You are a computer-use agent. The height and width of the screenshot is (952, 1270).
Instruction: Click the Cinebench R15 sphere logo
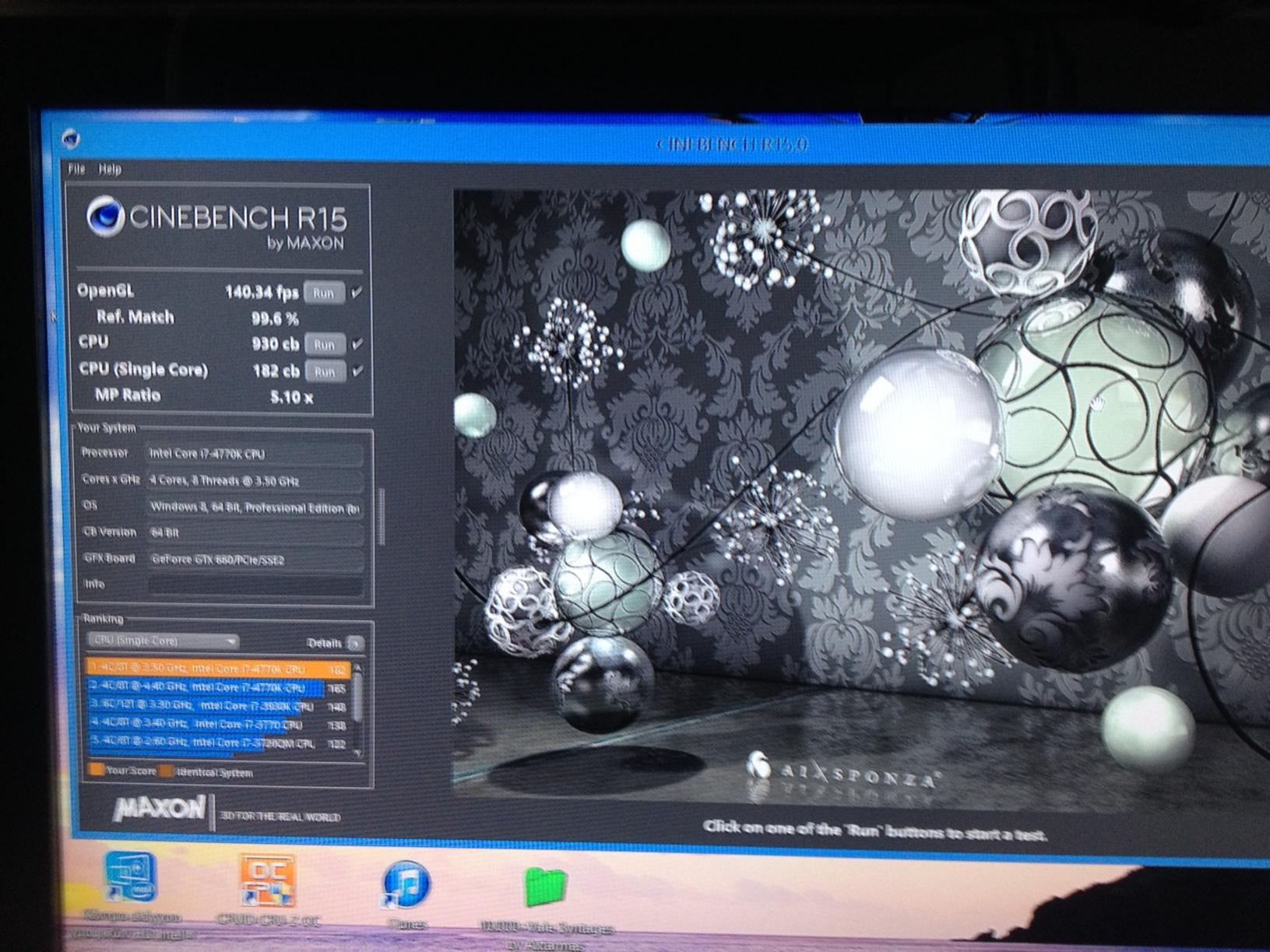104,216
